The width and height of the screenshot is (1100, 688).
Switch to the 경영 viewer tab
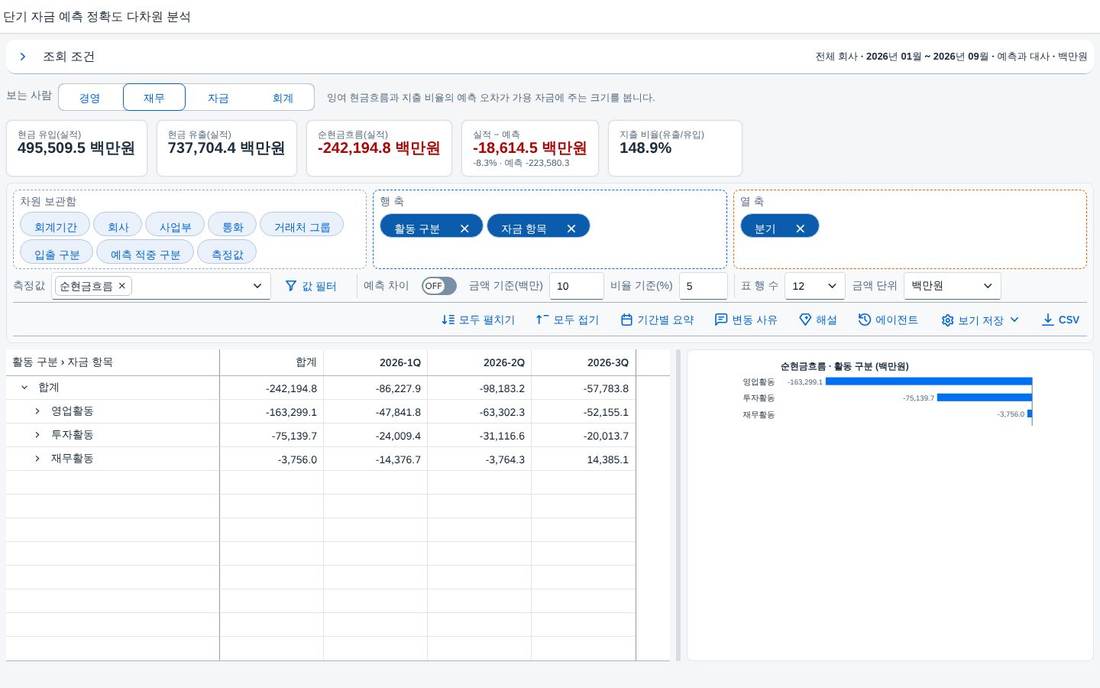click(x=90, y=97)
